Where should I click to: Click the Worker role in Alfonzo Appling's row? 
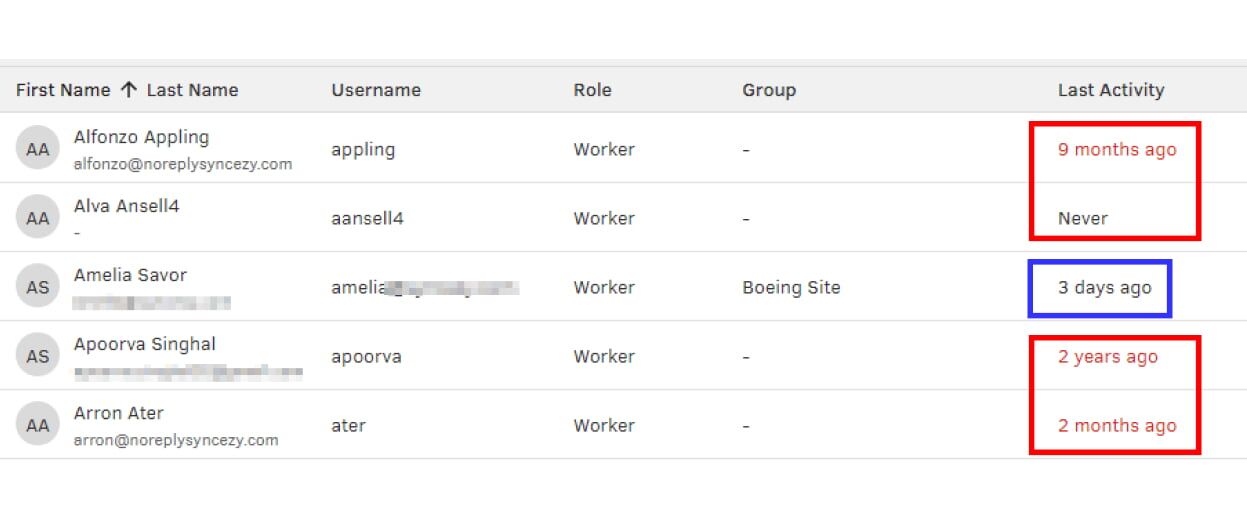coord(604,149)
